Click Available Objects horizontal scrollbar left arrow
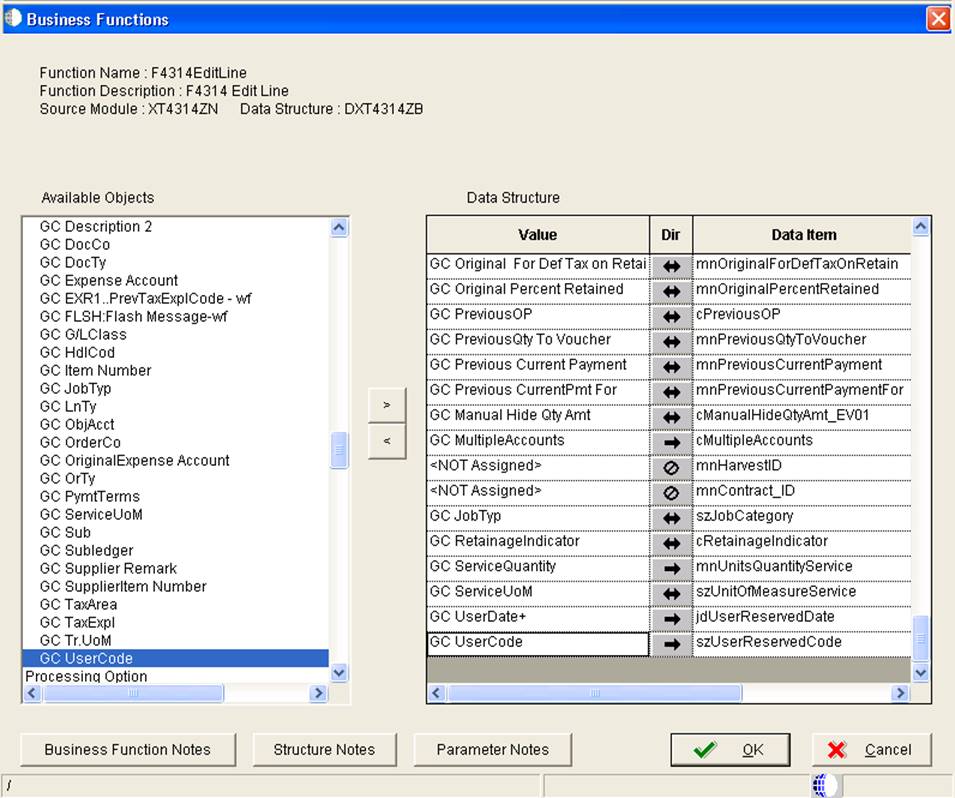Screen dimensions: 955x798 click(x=33, y=693)
